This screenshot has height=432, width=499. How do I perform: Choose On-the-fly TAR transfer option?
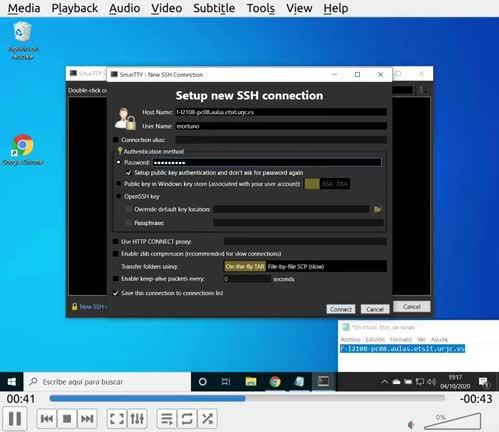(x=245, y=266)
